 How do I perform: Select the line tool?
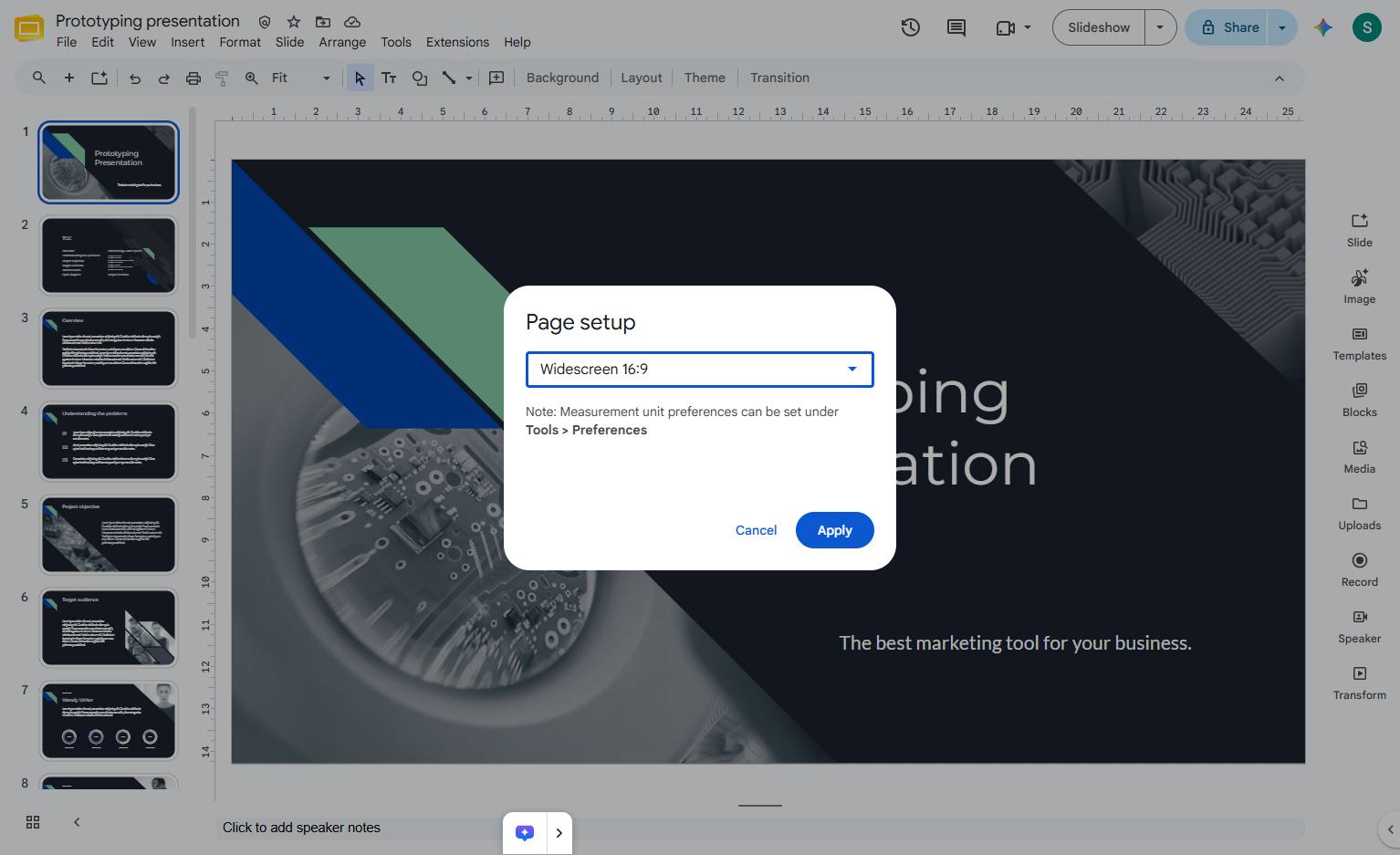tap(449, 78)
